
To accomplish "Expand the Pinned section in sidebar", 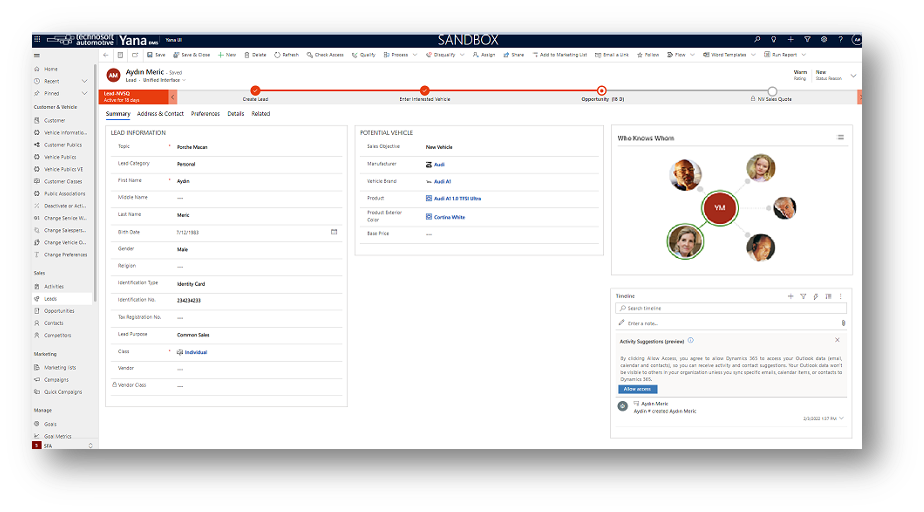I will 84,93.
